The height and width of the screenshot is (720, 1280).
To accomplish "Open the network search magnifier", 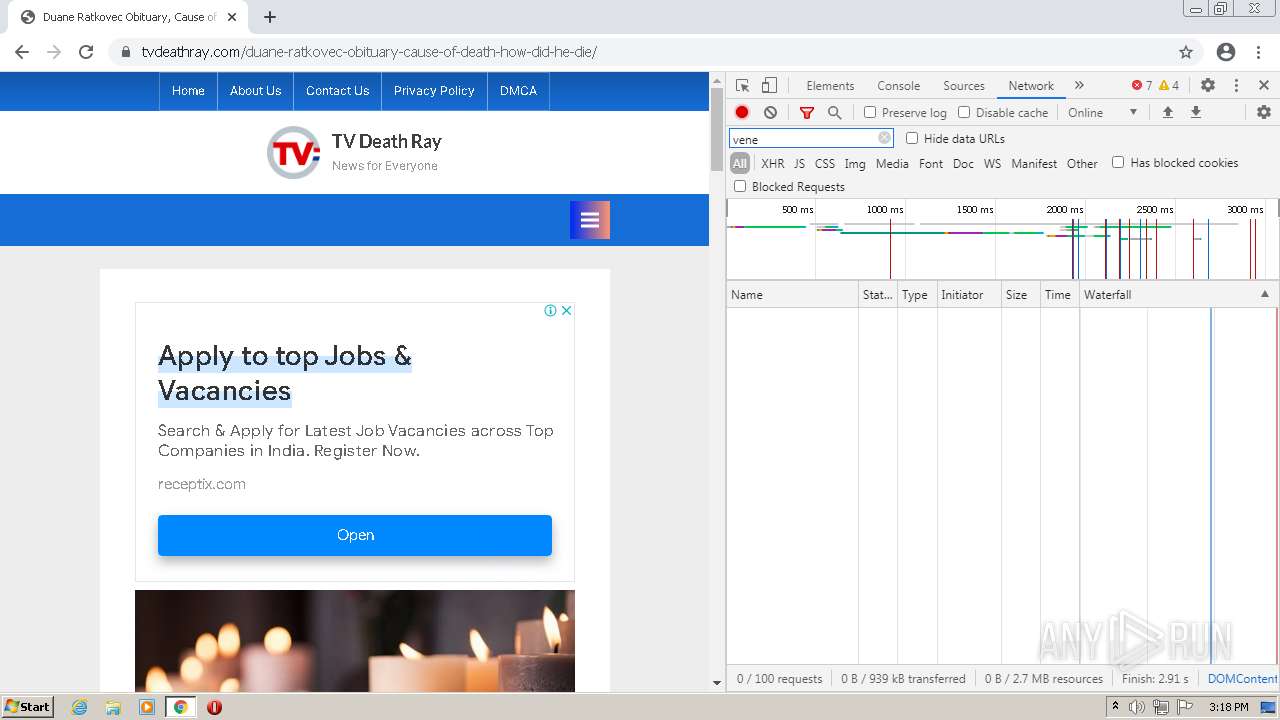I will point(835,113).
